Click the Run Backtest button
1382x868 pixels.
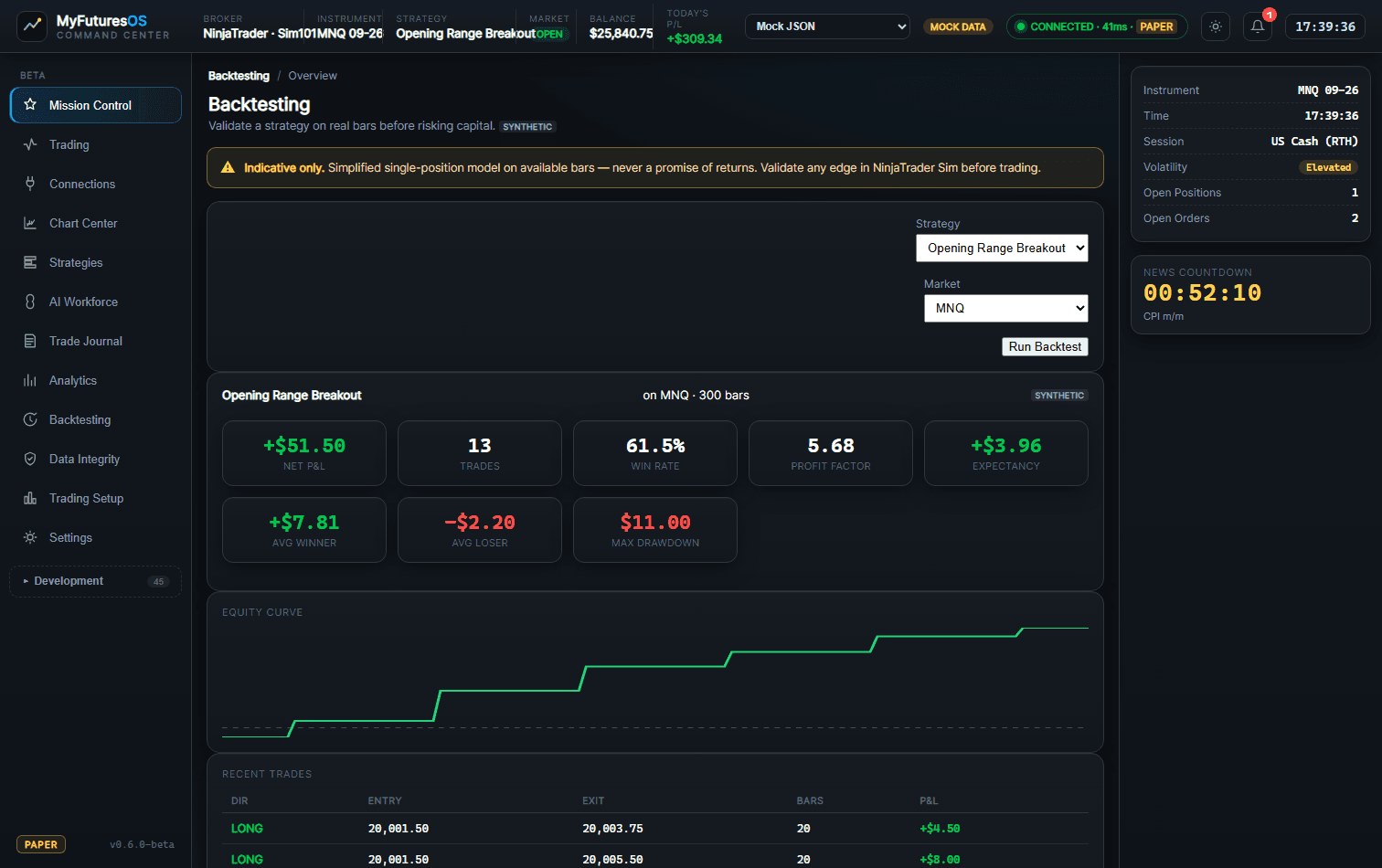(1045, 346)
